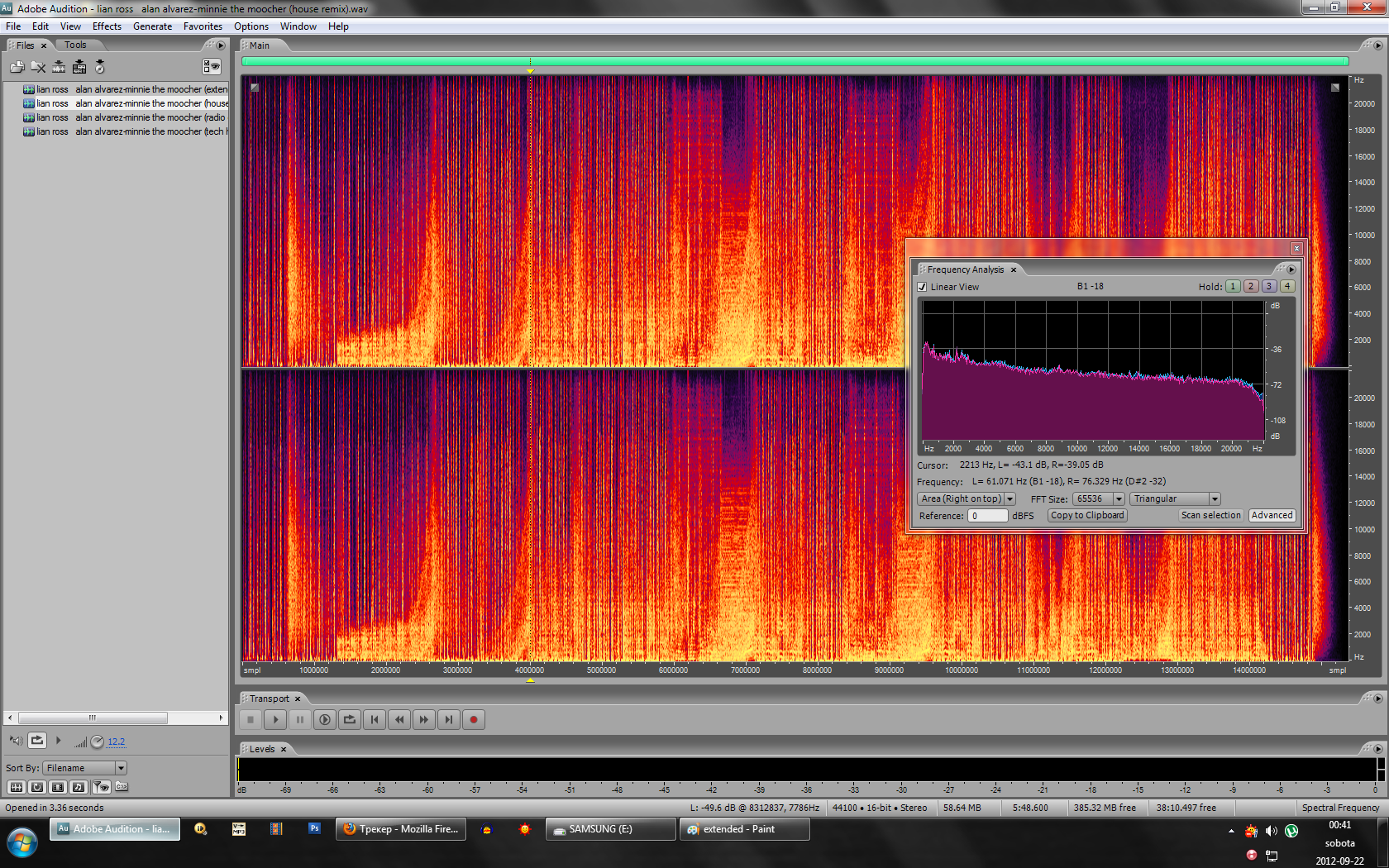Screen dimensions: 1389x868
Task: Switch to the Tools tab
Action: tap(75, 45)
